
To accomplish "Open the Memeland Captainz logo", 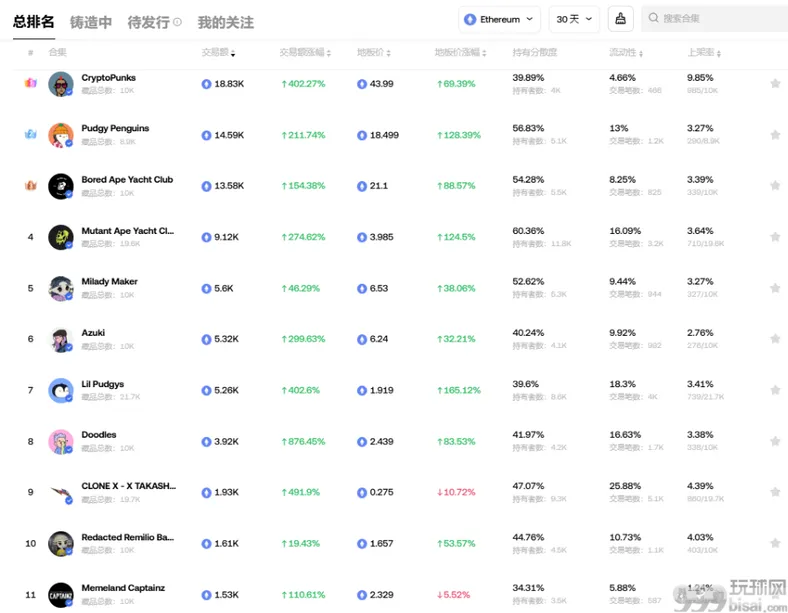I will pos(61,595).
